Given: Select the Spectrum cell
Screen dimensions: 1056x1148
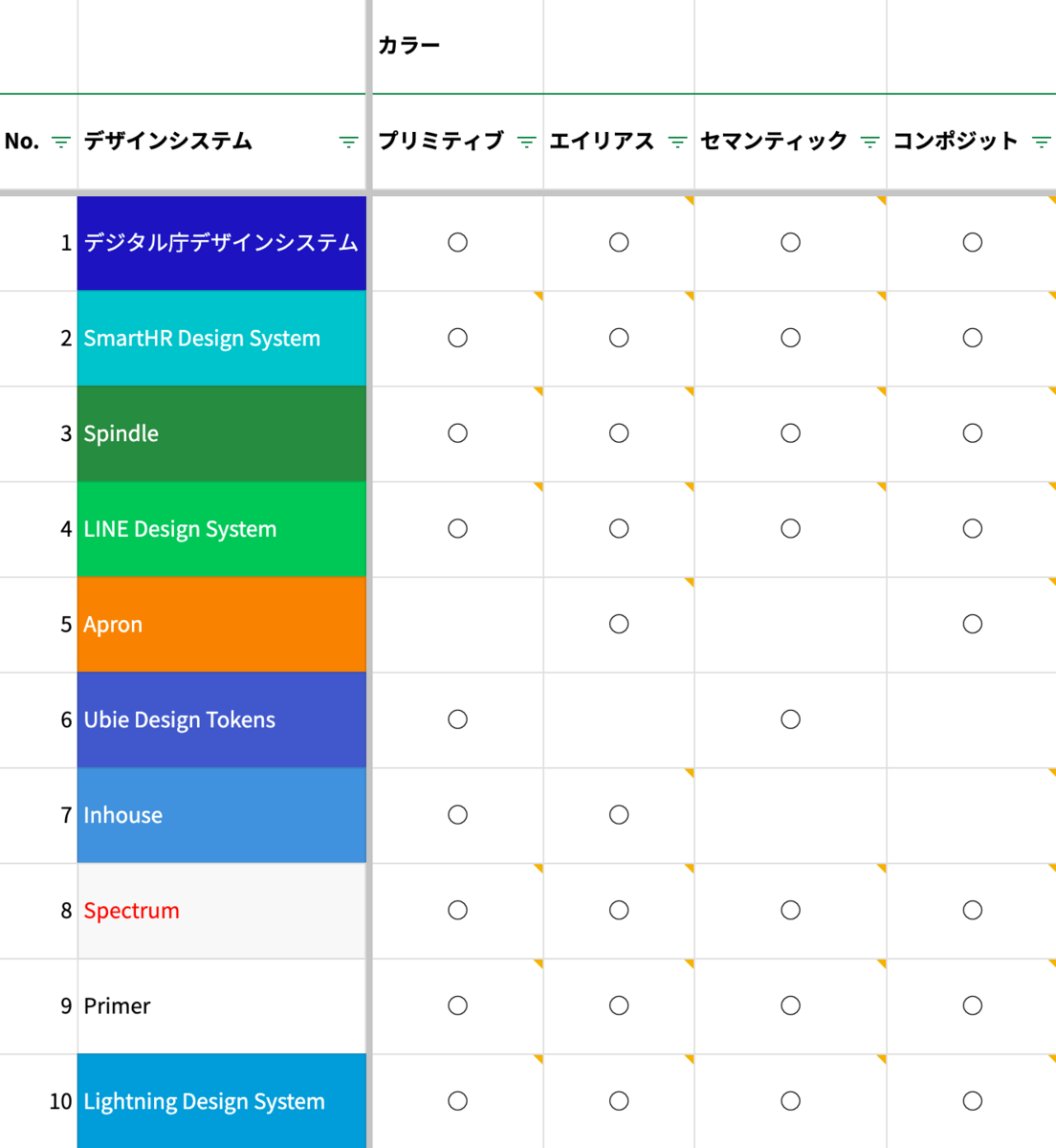Looking at the screenshot, I should (222, 911).
